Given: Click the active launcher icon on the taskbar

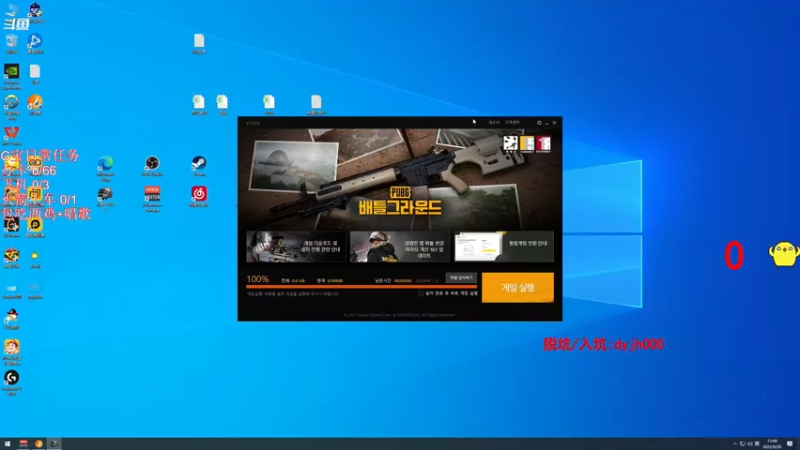Looking at the screenshot, I should 54,444.
